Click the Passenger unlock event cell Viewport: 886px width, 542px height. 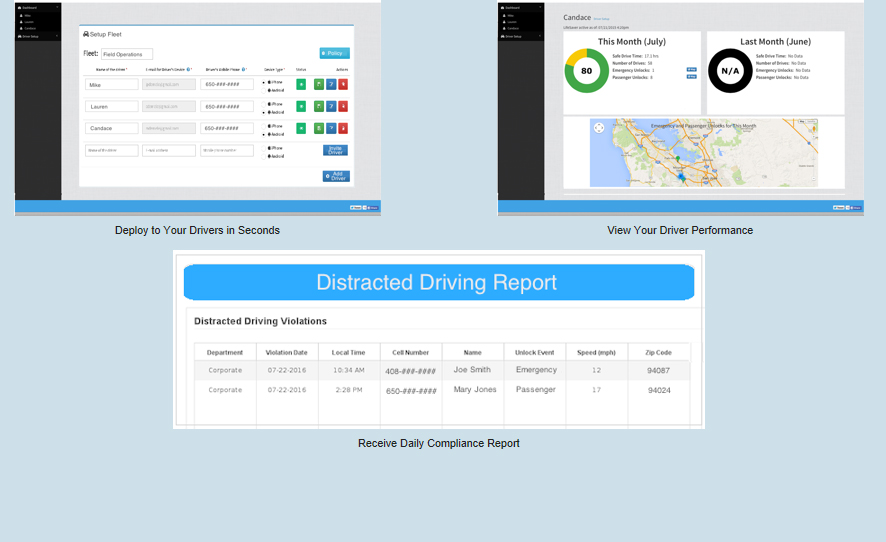[536, 389]
